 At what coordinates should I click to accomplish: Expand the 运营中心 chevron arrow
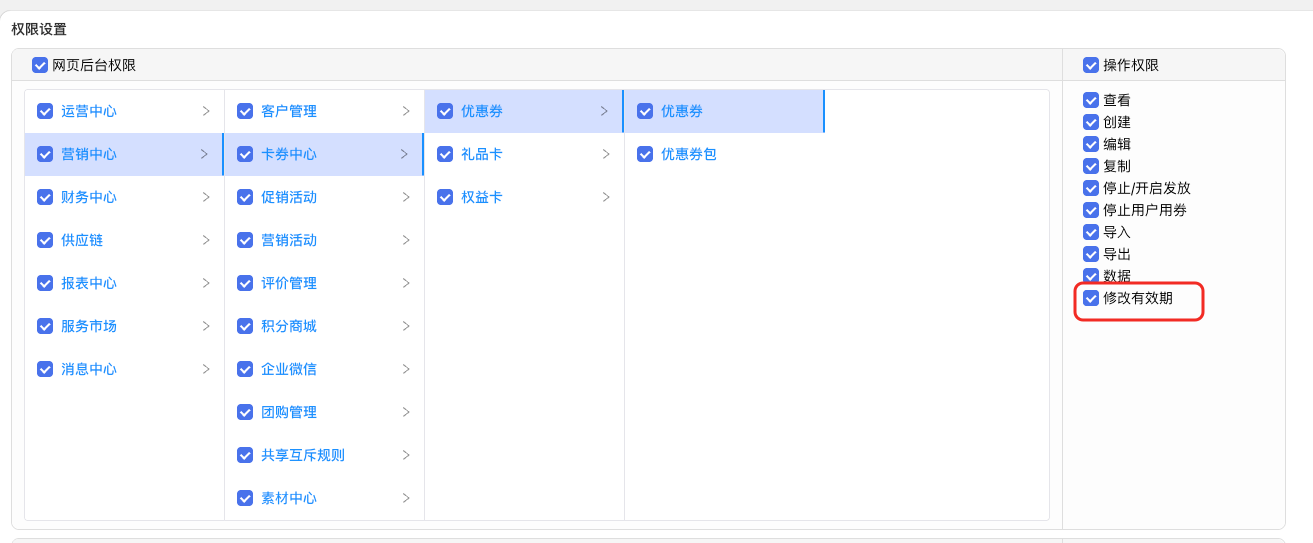205,111
